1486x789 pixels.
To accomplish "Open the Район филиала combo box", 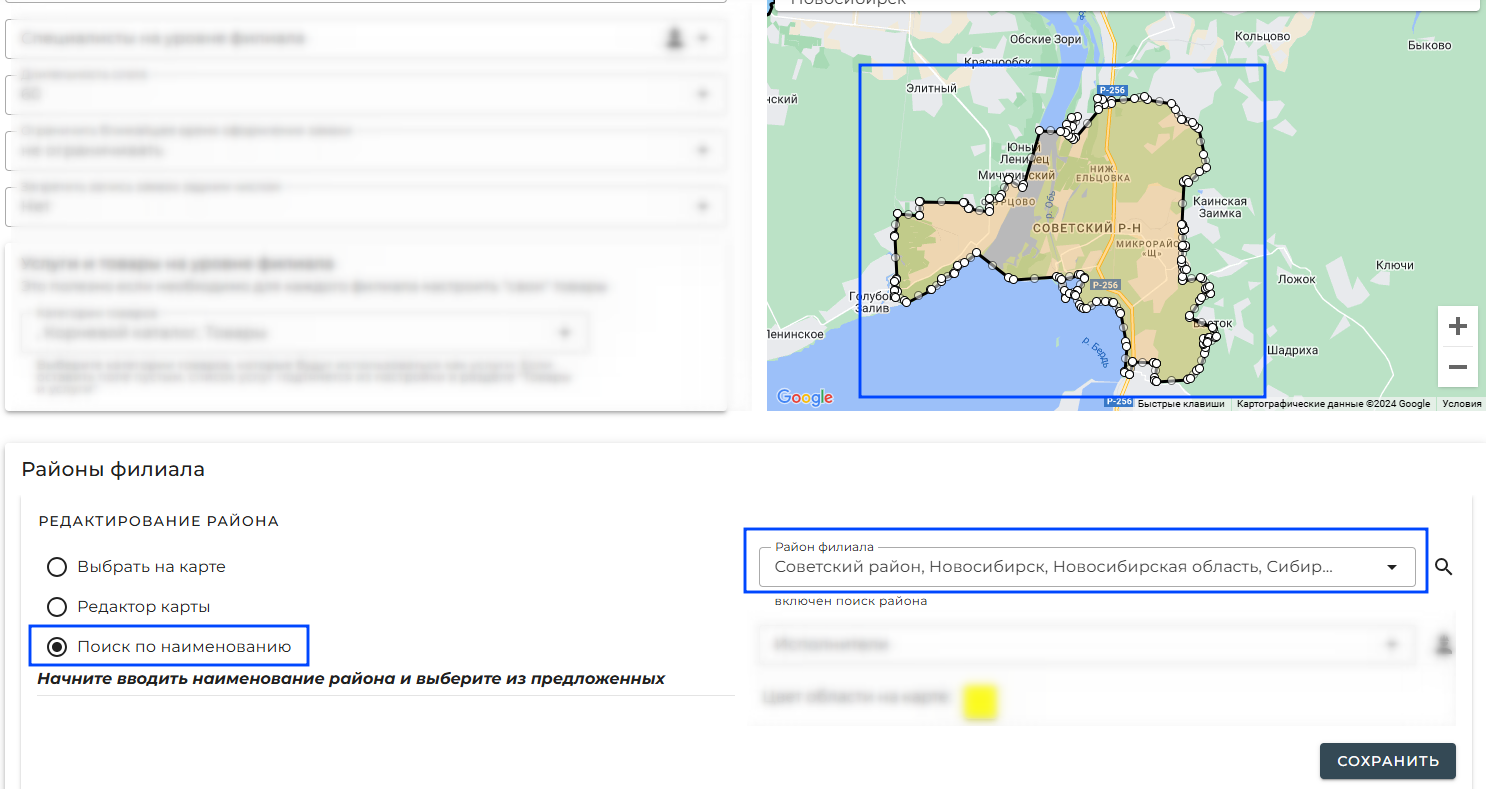I will point(1087,567).
